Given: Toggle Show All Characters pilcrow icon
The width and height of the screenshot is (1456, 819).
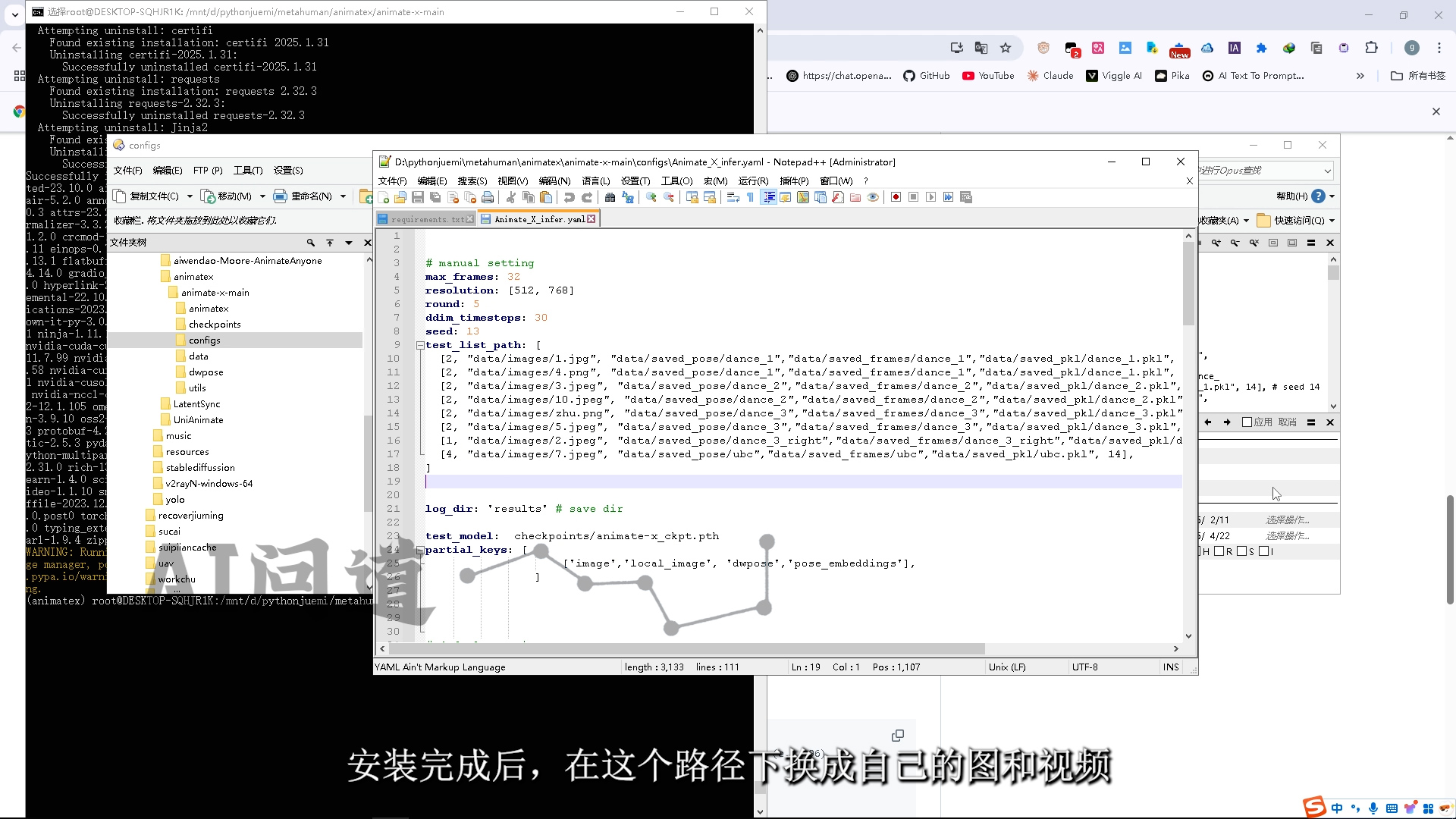Looking at the screenshot, I should 750,197.
